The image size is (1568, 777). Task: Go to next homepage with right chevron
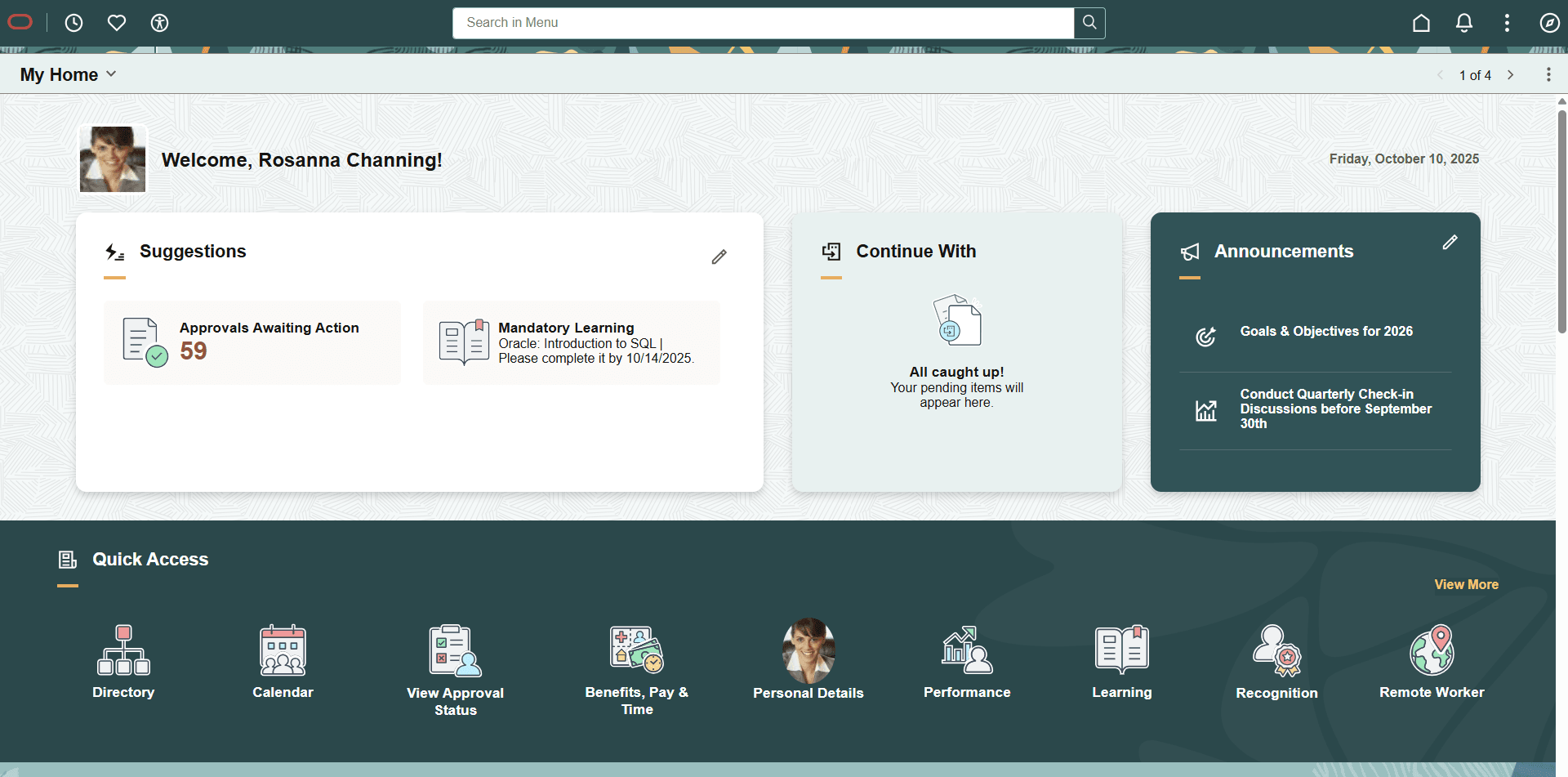(x=1511, y=75)
